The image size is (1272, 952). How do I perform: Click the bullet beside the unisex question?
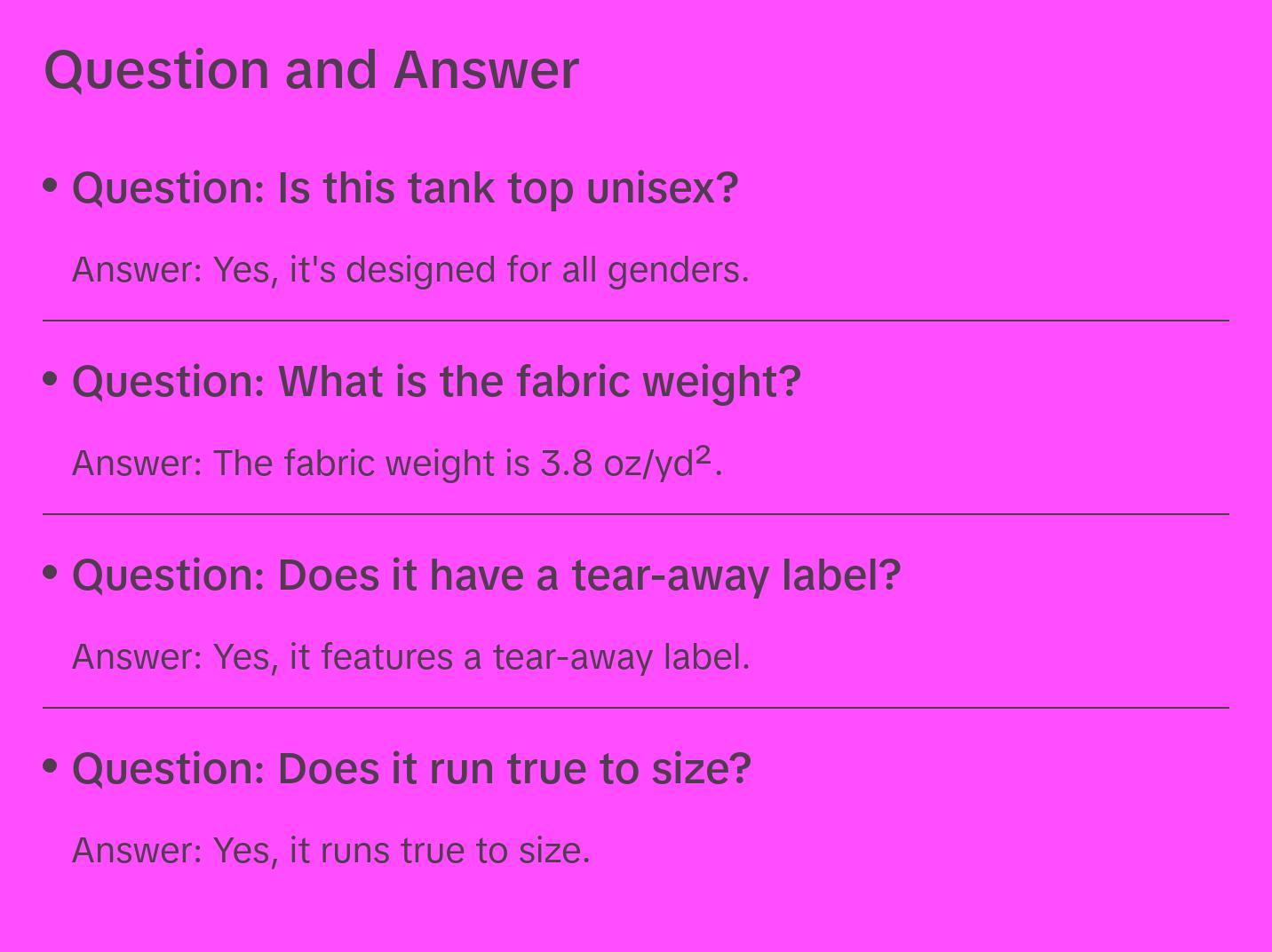(51, 185)
